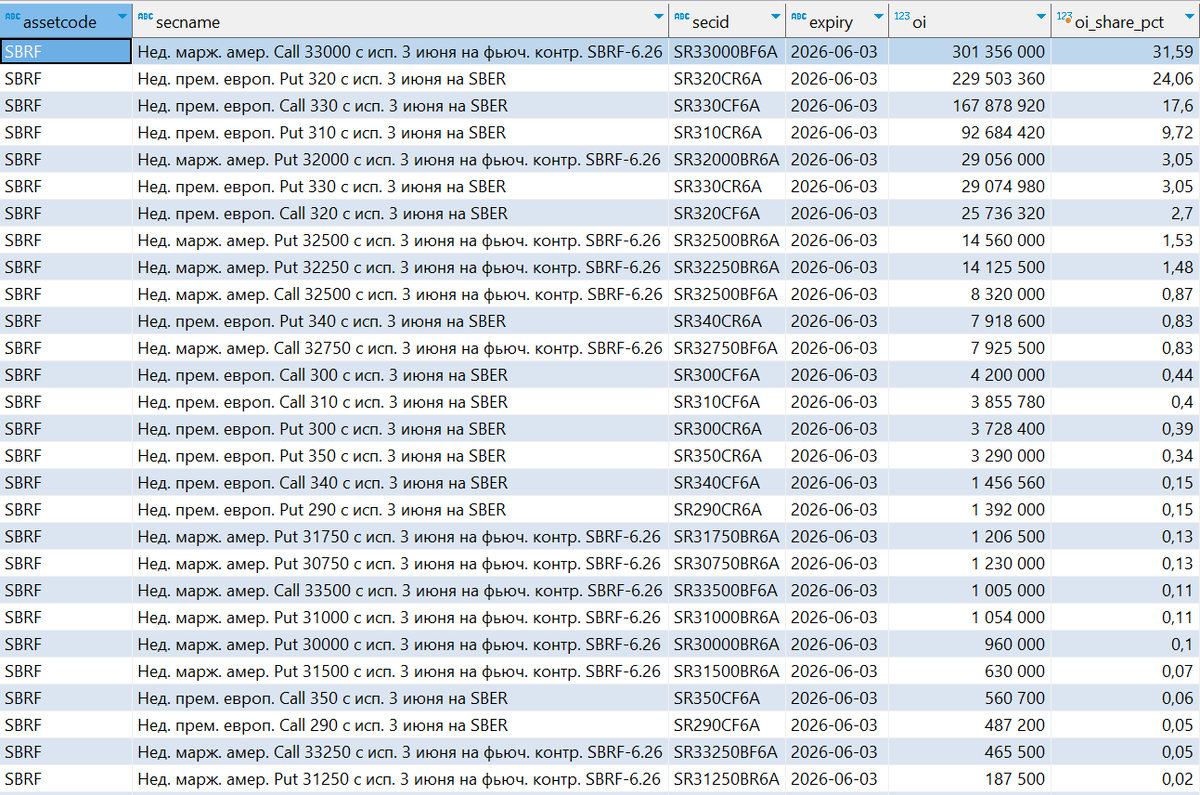Click the oi value 29 056 000
The width and height of the screenshot is (1200, 795).
[1003, 159]
